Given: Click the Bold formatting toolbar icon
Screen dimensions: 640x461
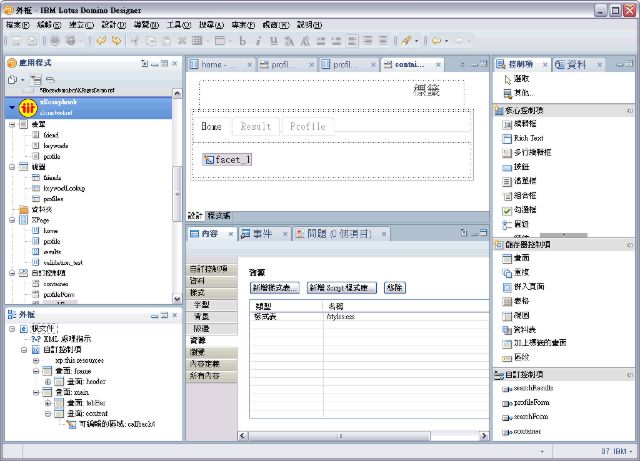Looking at the screenshot, I should (x=242, y=41).
